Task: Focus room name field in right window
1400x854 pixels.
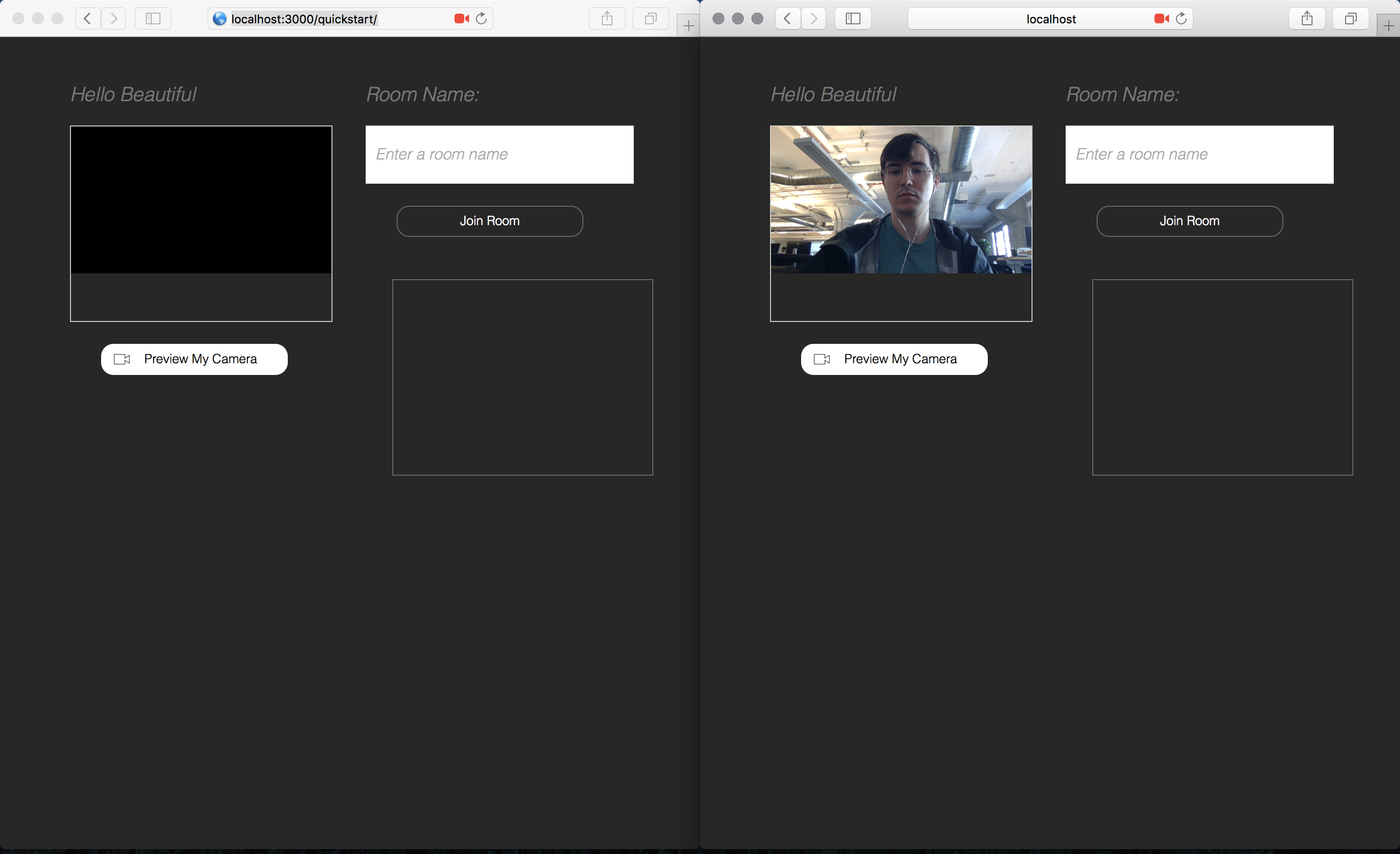Action: click(1199, 155)
